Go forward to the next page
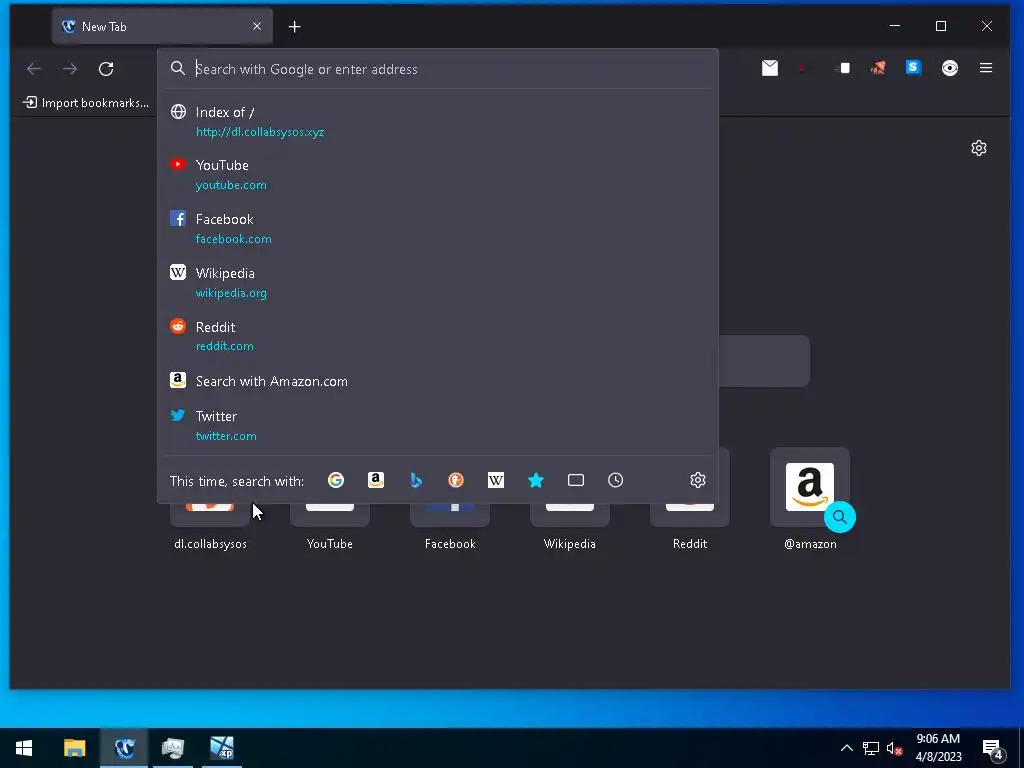This screenshot has height=768, width=1024. tap(70, 69)
